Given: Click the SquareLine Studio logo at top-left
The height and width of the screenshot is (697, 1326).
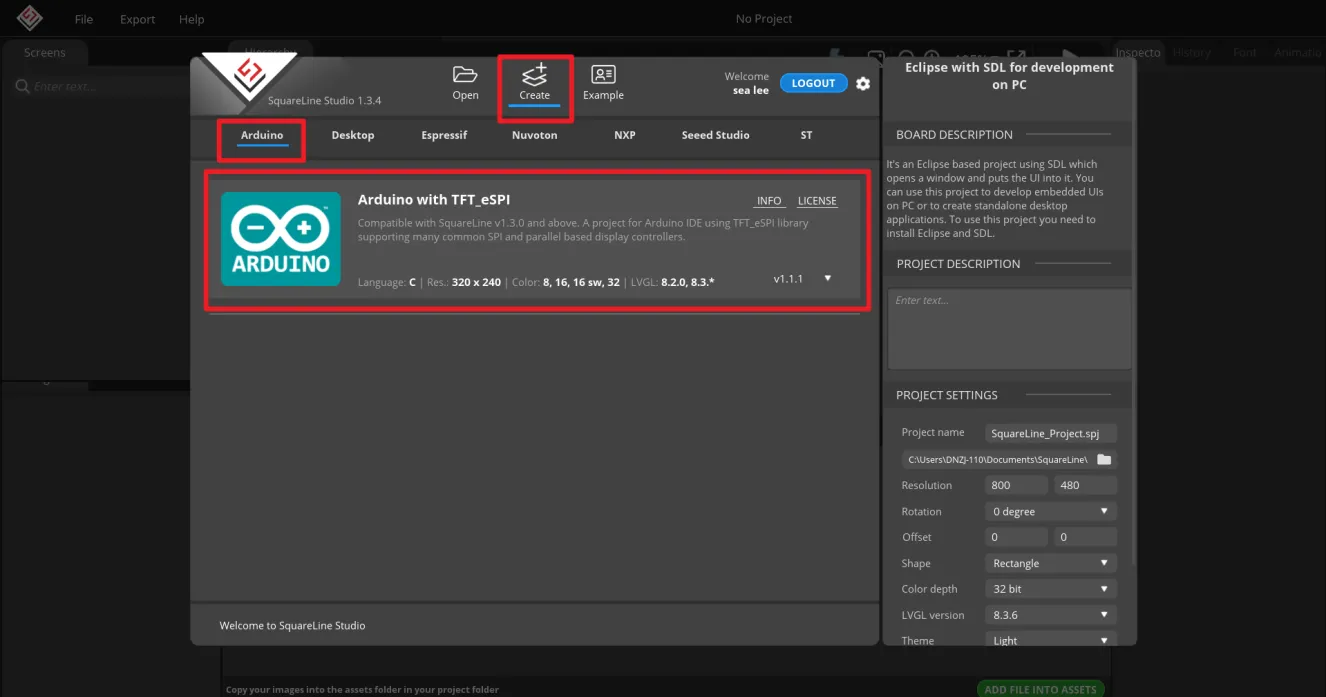Looking at the screenshot, I should pos(29,18).
